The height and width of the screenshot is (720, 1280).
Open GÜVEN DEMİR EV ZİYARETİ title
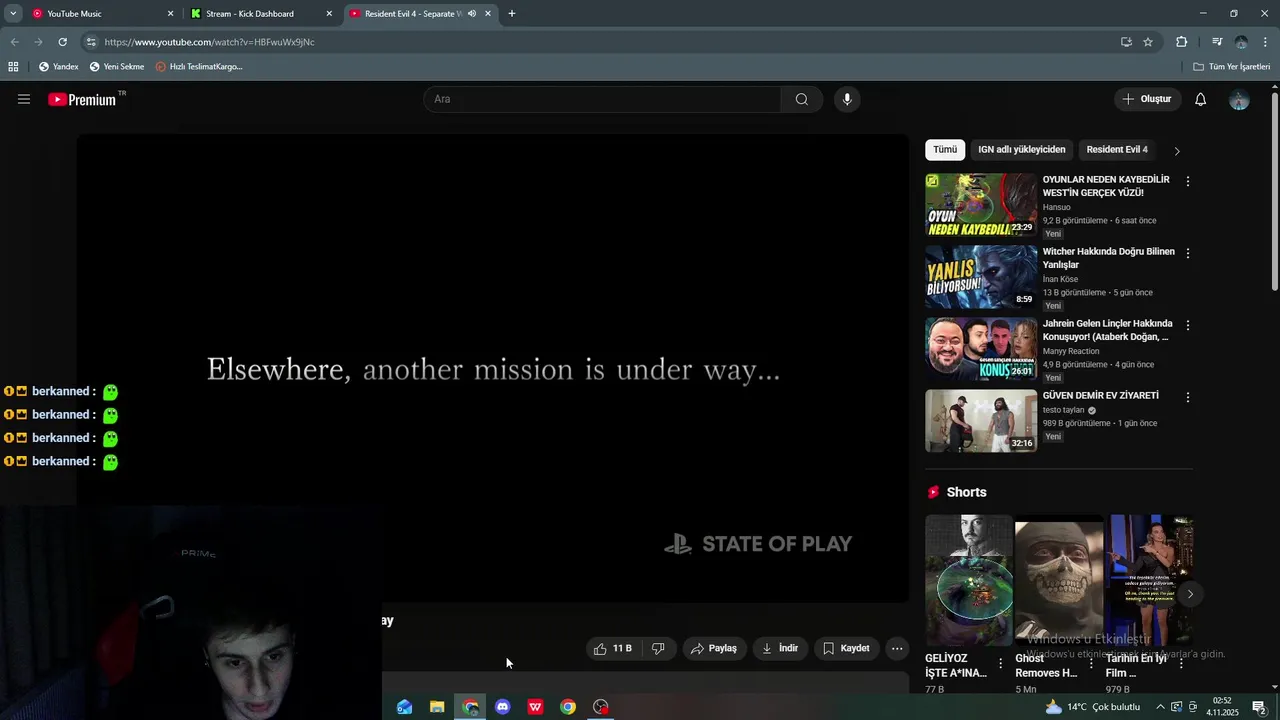coord(1101,396)
